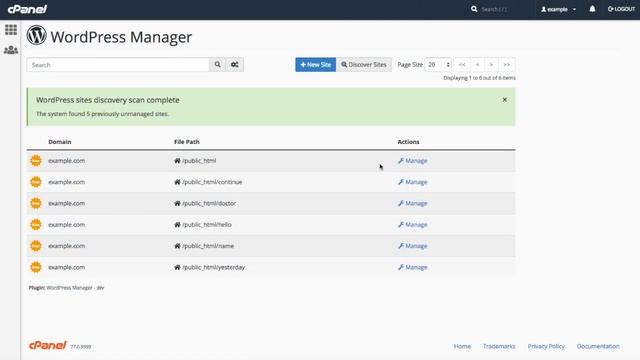Focus the WordPress sites search field

click(118, 64)
